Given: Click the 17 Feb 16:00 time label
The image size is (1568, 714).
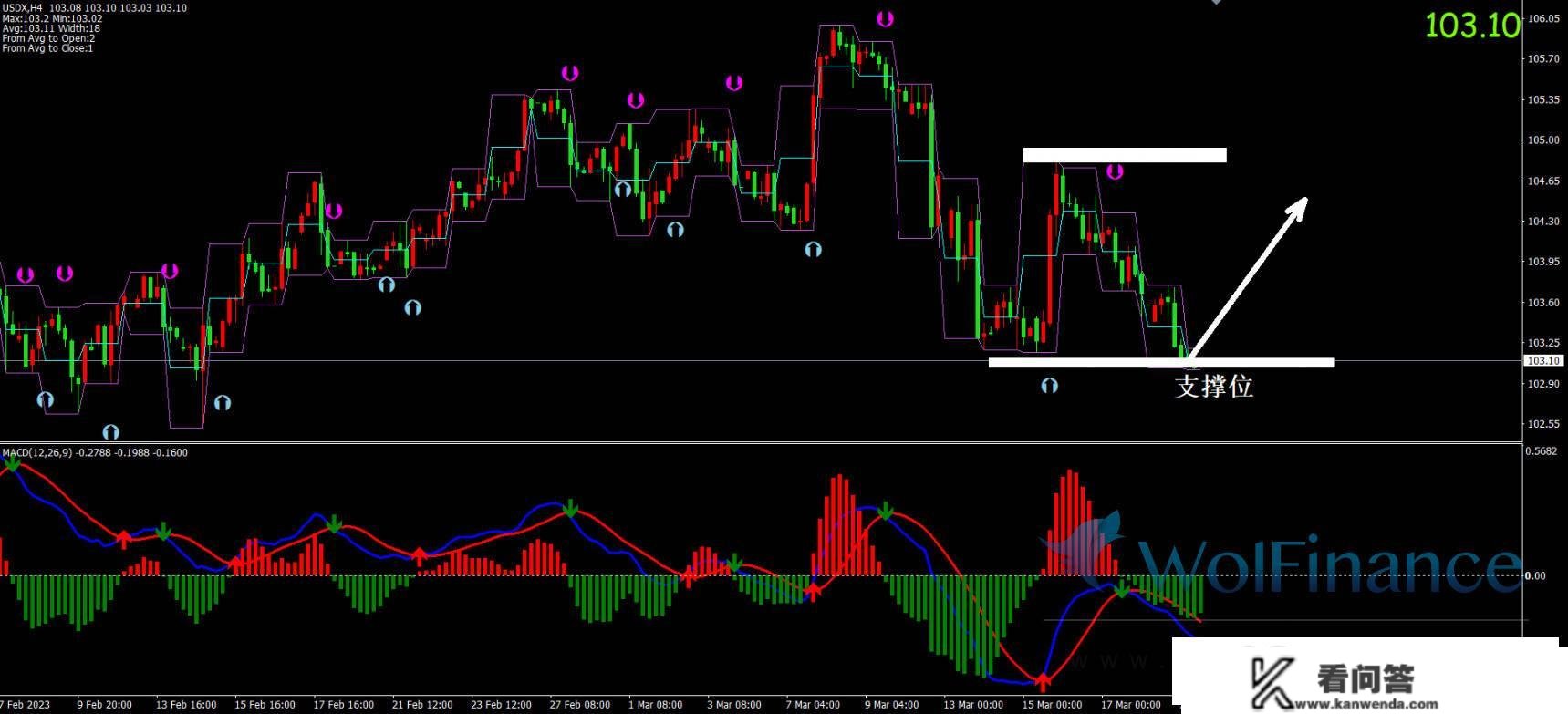Looking at the screenshot, I should point(344,704).
